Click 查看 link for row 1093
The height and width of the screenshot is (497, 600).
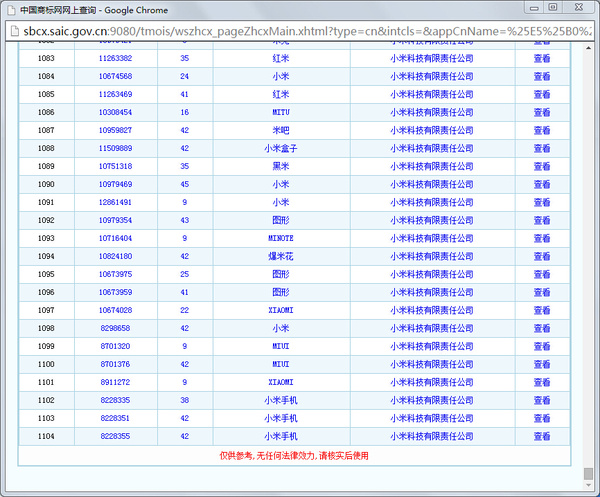(542, 238)
